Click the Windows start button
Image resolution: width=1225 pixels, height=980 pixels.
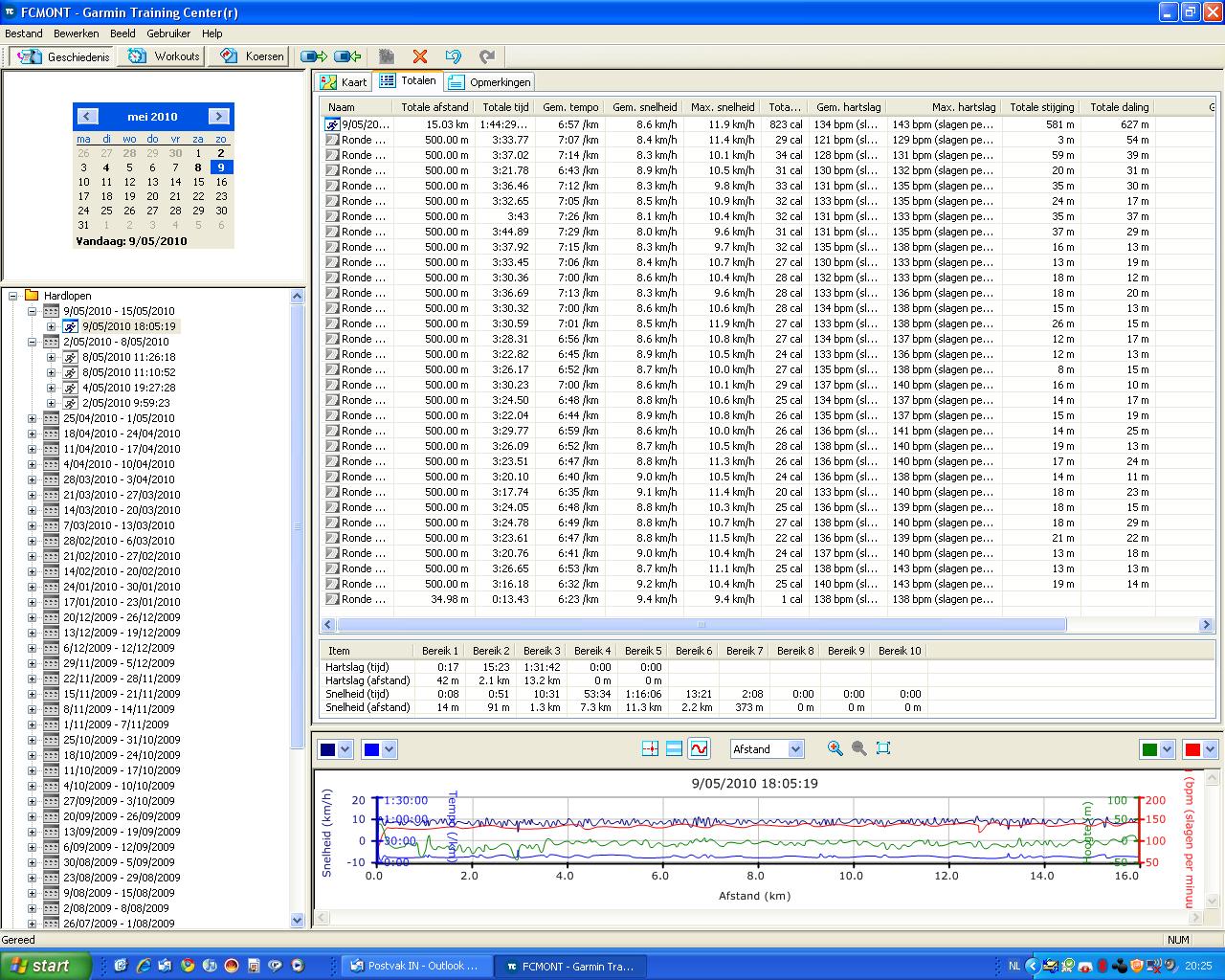tap(45, 966)
